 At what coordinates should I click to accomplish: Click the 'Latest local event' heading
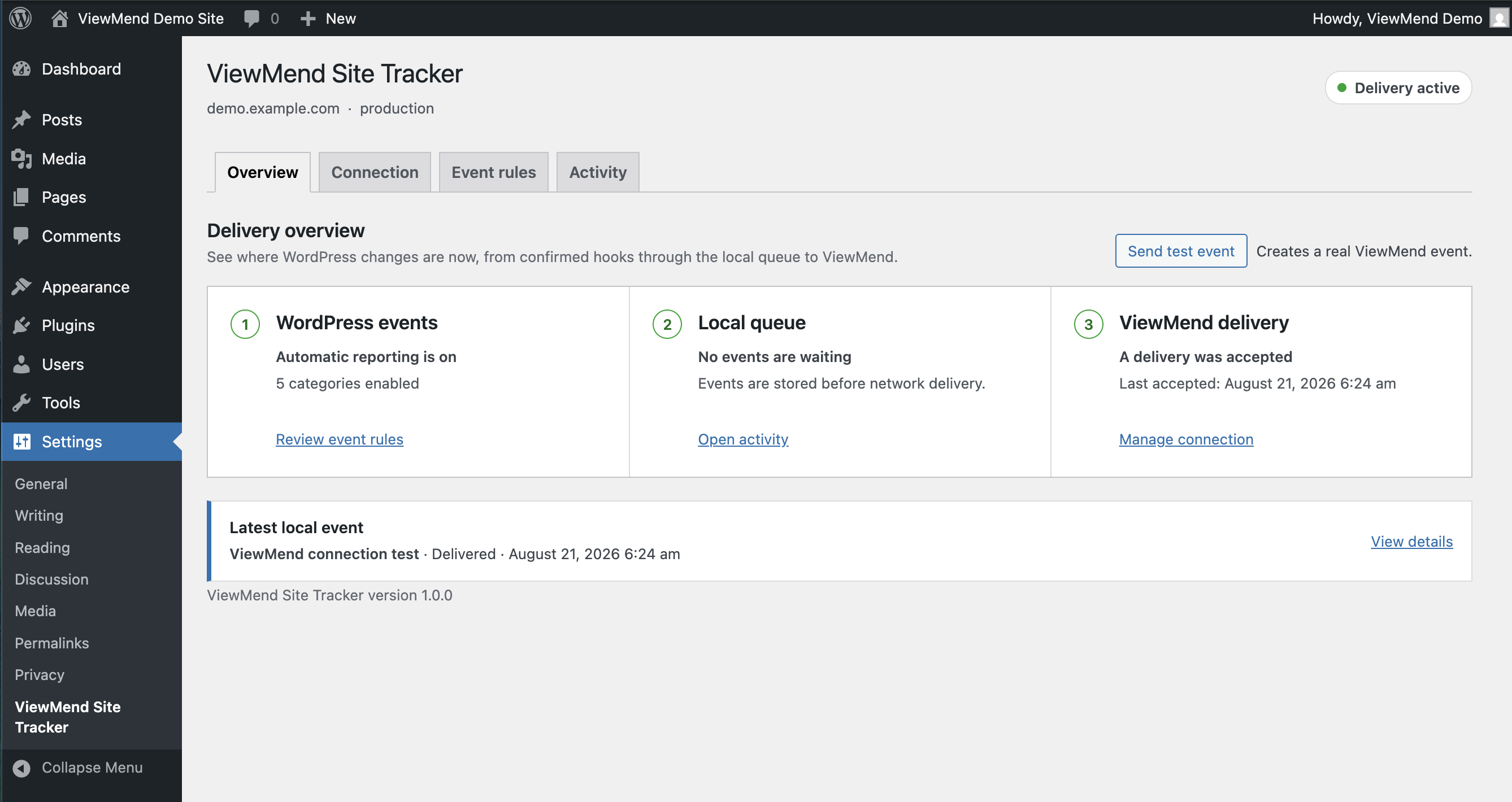click(x=297, y=528)
